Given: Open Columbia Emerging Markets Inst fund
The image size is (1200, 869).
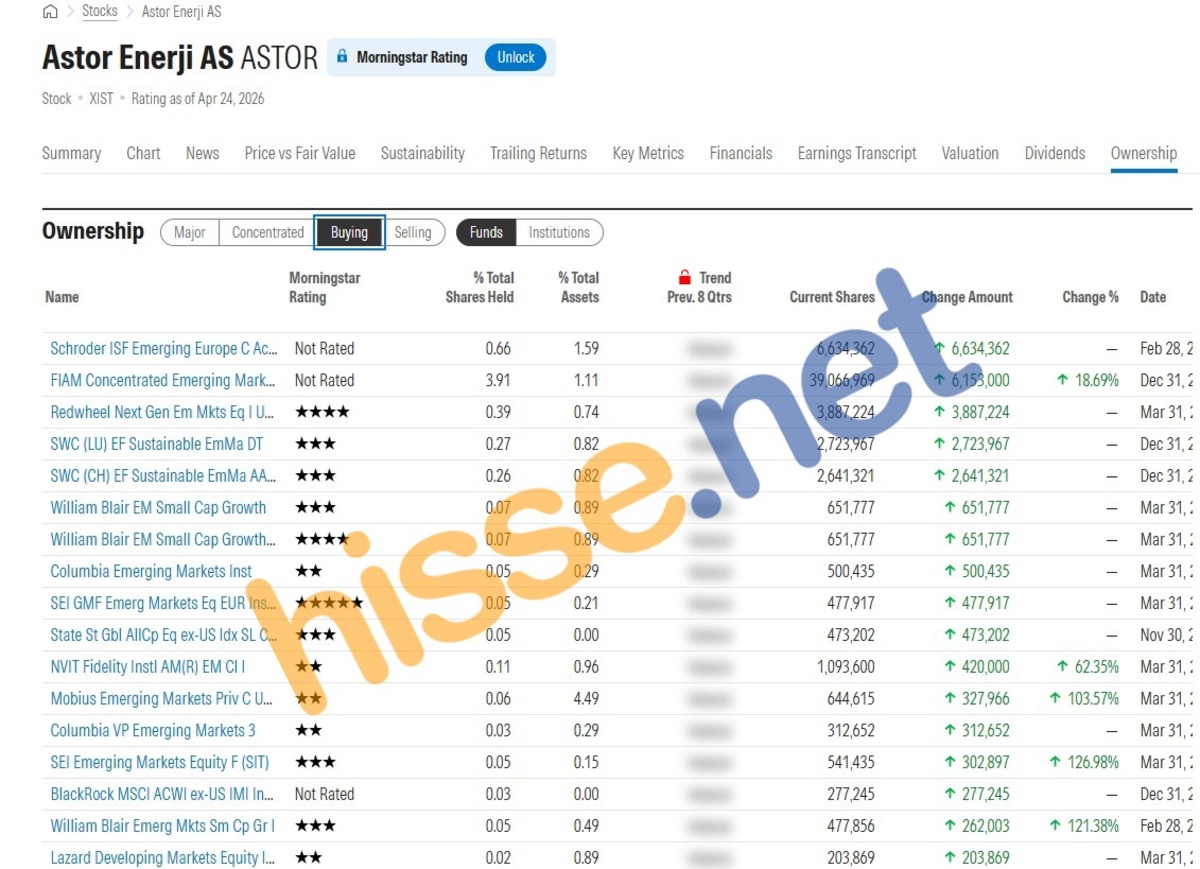Looking at the screenshot, I should click(151, 572).
